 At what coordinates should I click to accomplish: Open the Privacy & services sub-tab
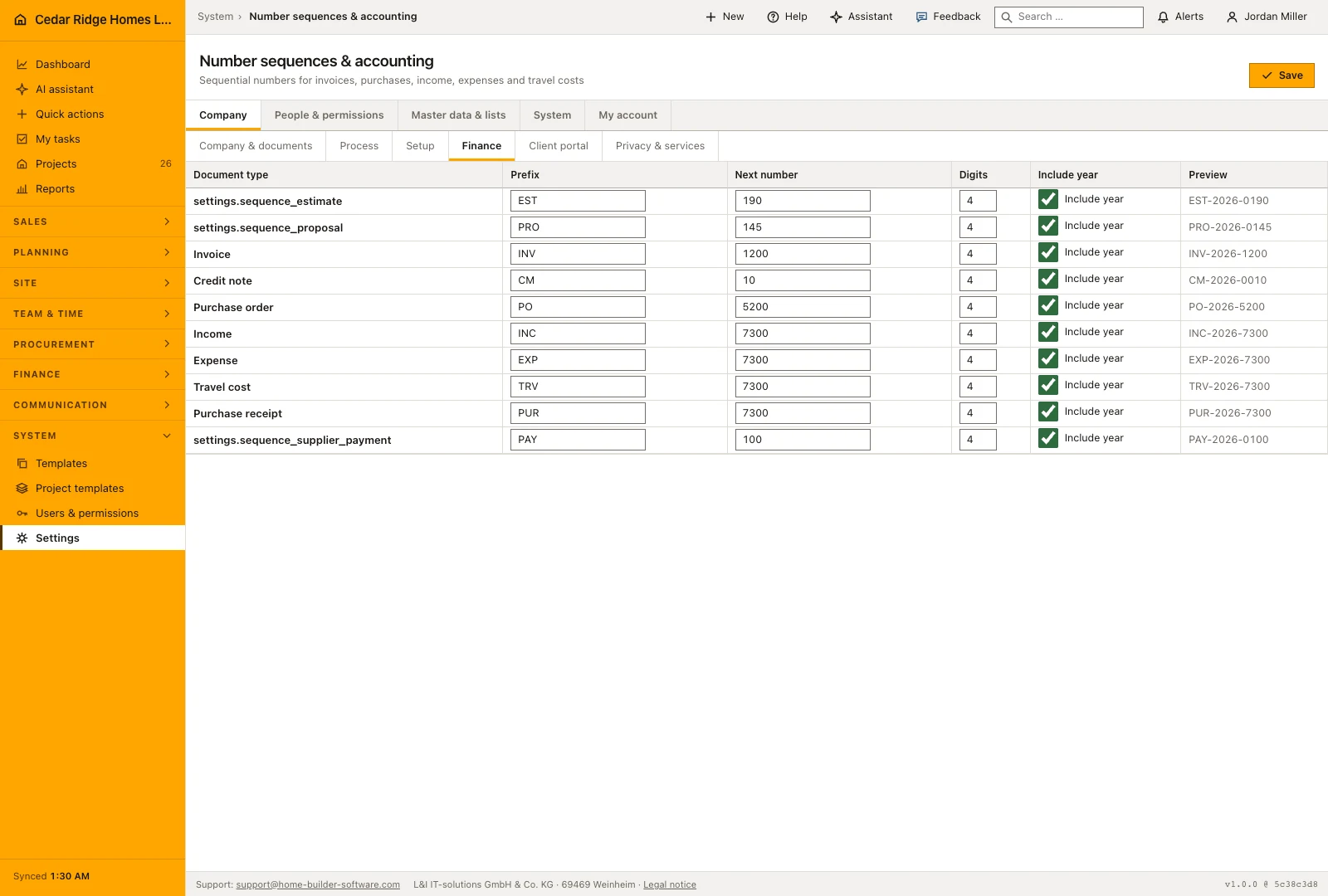pyautogui.click(x=660, y=146)
